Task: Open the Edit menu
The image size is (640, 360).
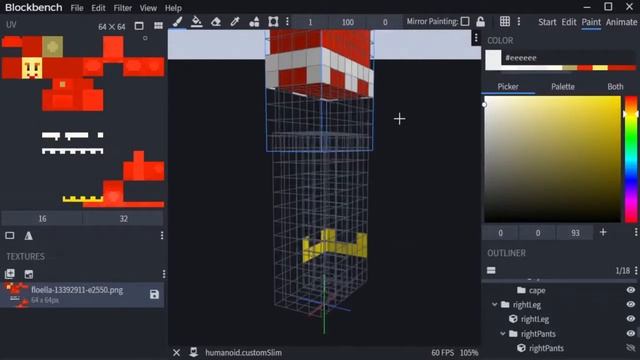Action: pos(98,8)
